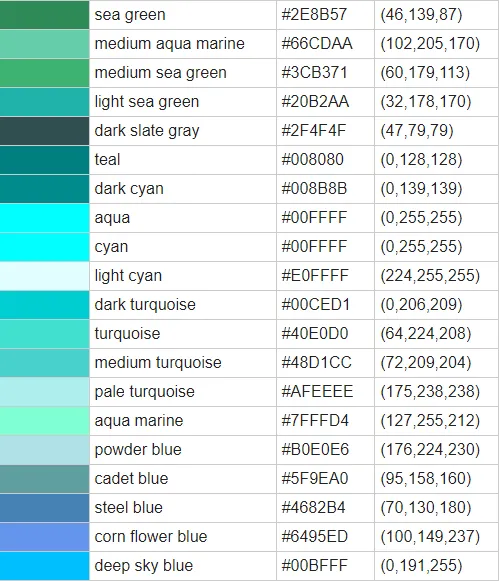Screen dimensions: 499x581
Task: Pick the swatch beside hex #2E8B57
Action: coord(44,15)
